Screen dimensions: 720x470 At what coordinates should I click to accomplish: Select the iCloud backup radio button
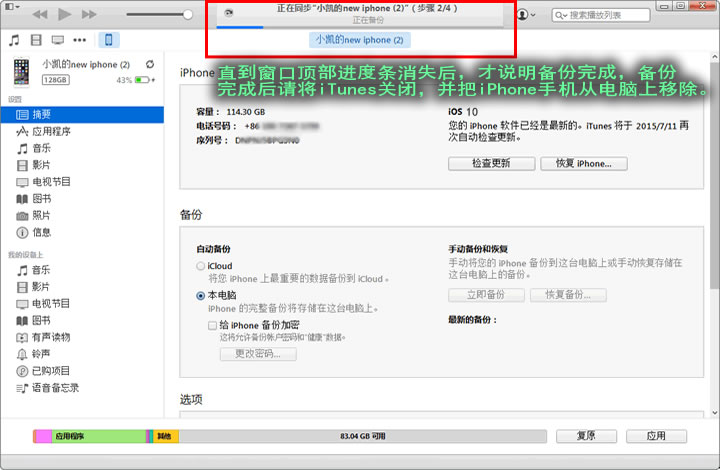(201, 266)
